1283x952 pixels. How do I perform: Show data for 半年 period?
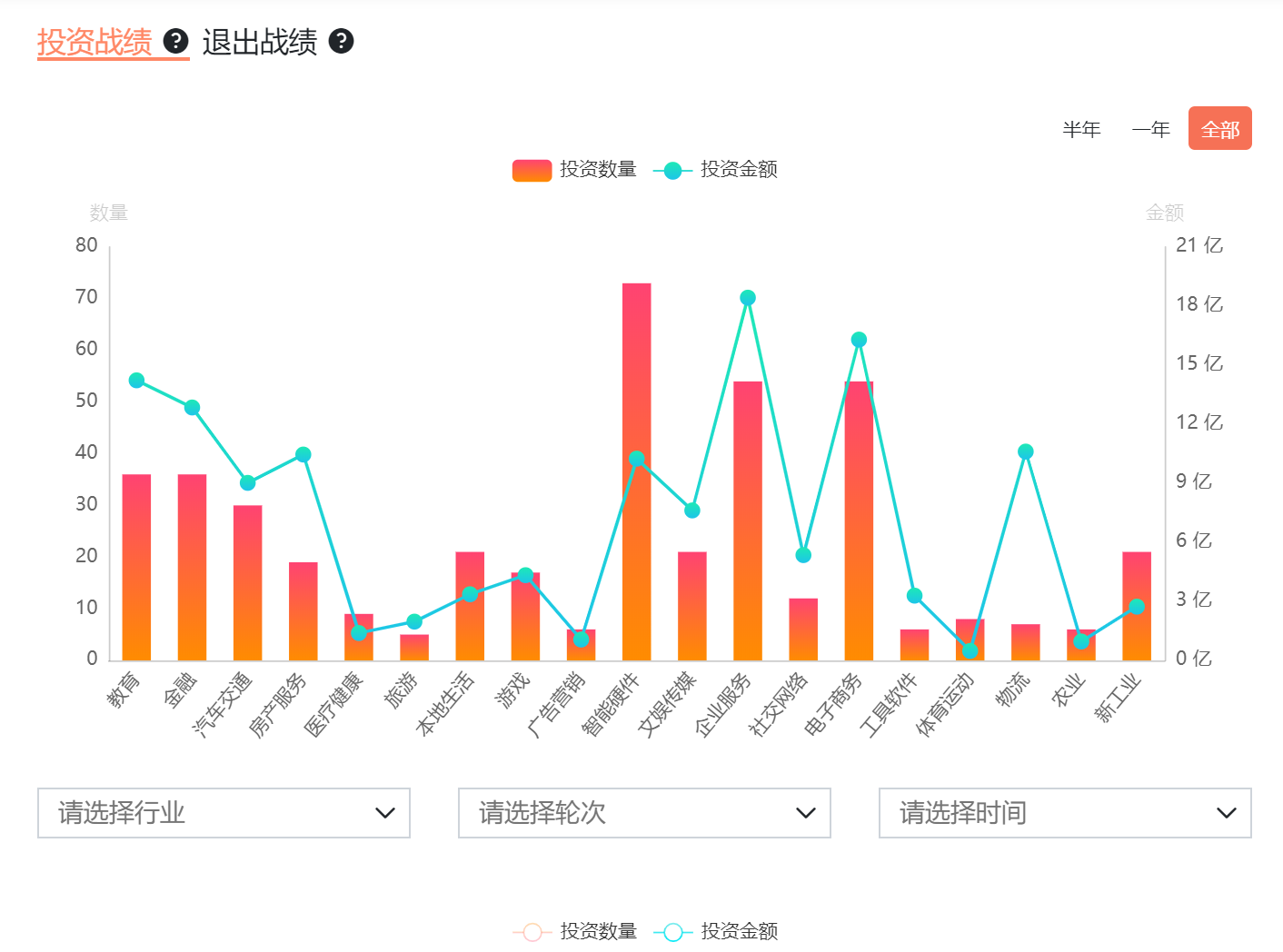click(1081, 129)
